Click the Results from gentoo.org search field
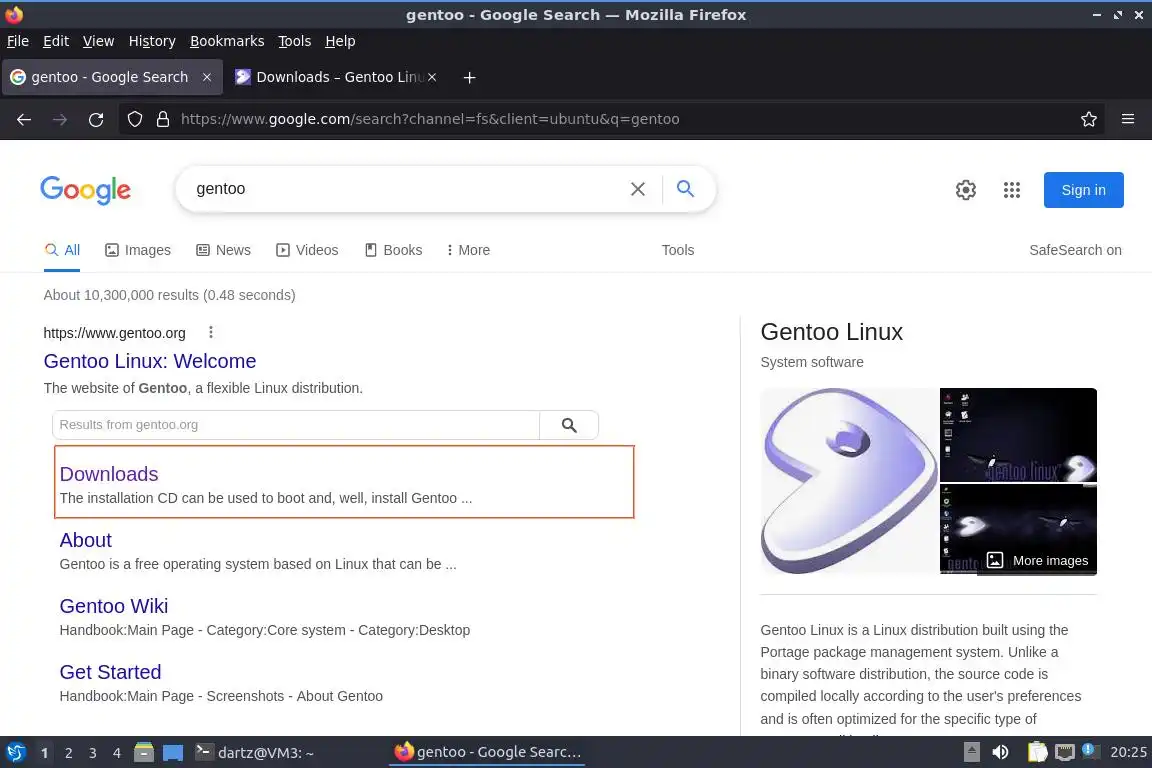Viewport: 1152px width, 768px height. 296,425
